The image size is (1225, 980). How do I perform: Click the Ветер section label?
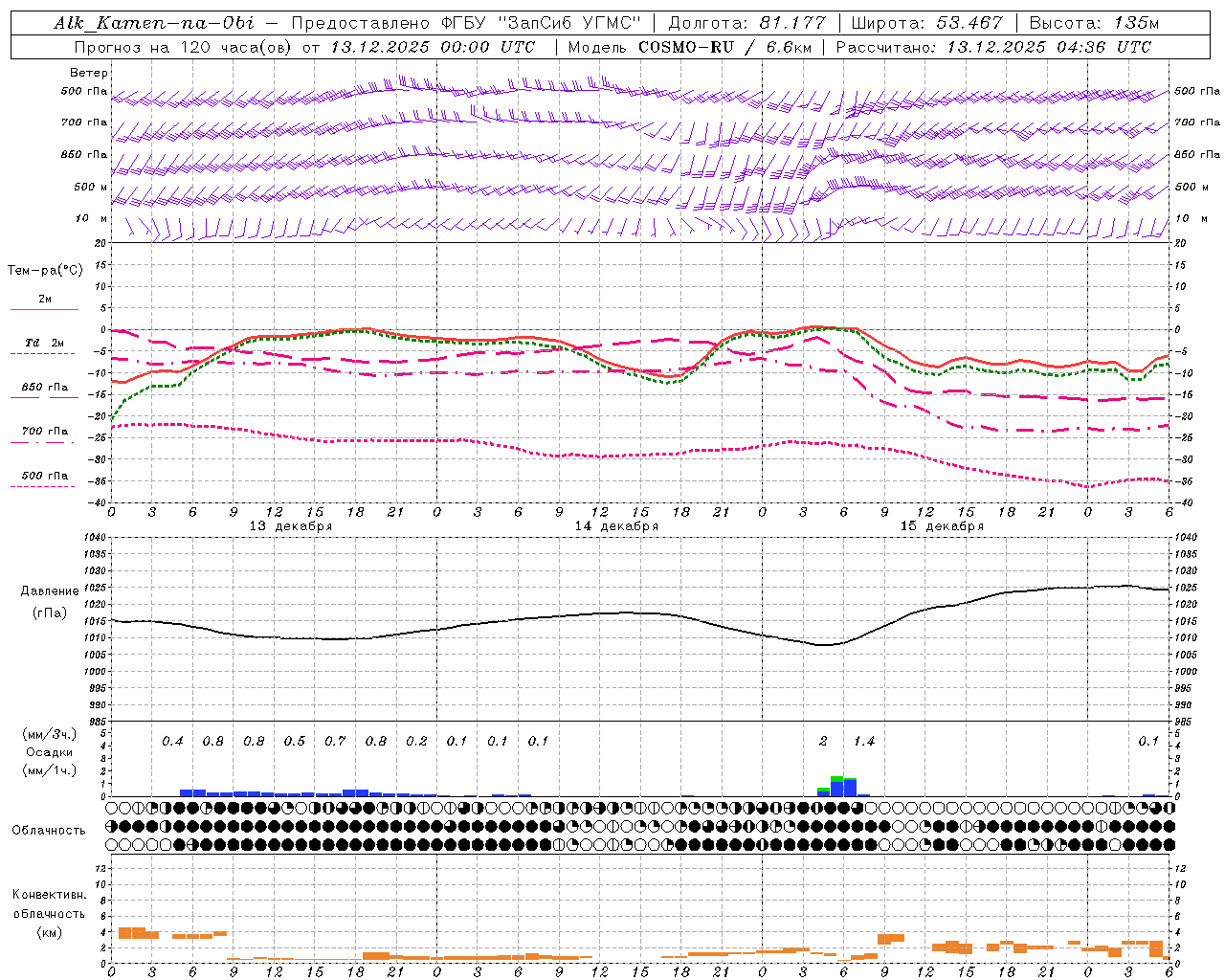89,73
